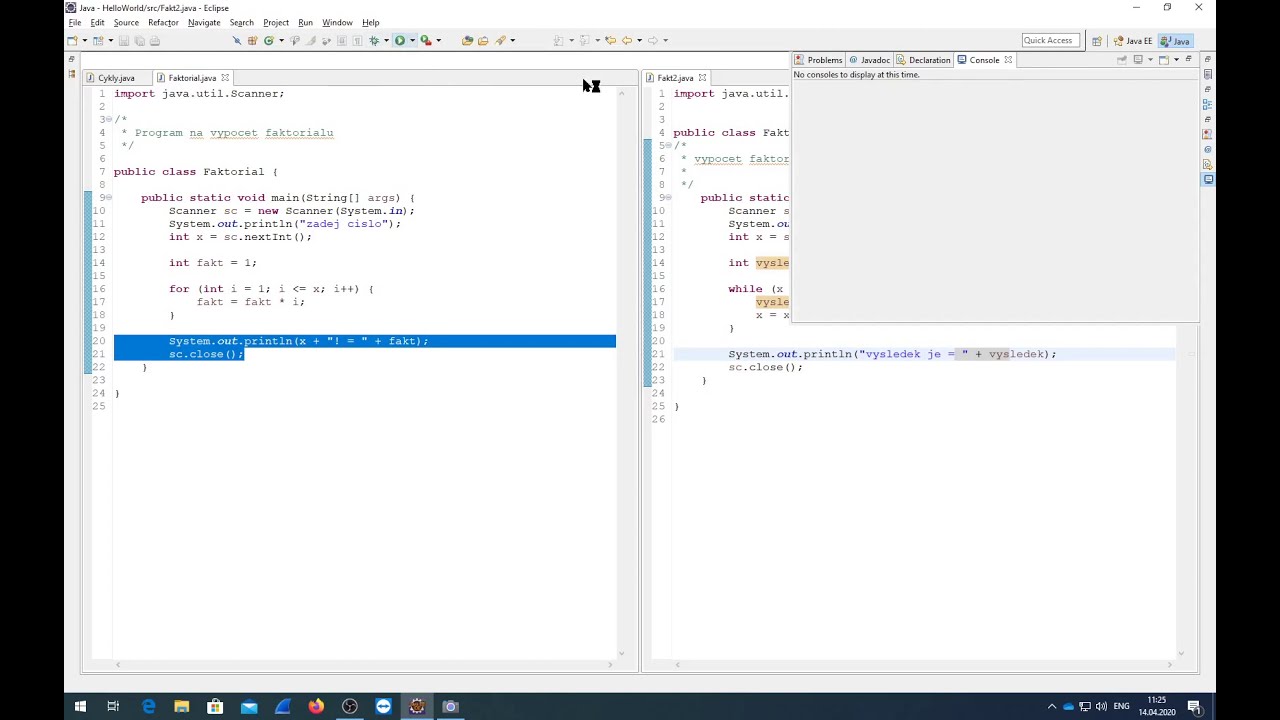Image resolution: width=1280 pixels, height=720 pixels.
Task: Expand the Run dropdown arrow
Action: (x=413, y=40)
